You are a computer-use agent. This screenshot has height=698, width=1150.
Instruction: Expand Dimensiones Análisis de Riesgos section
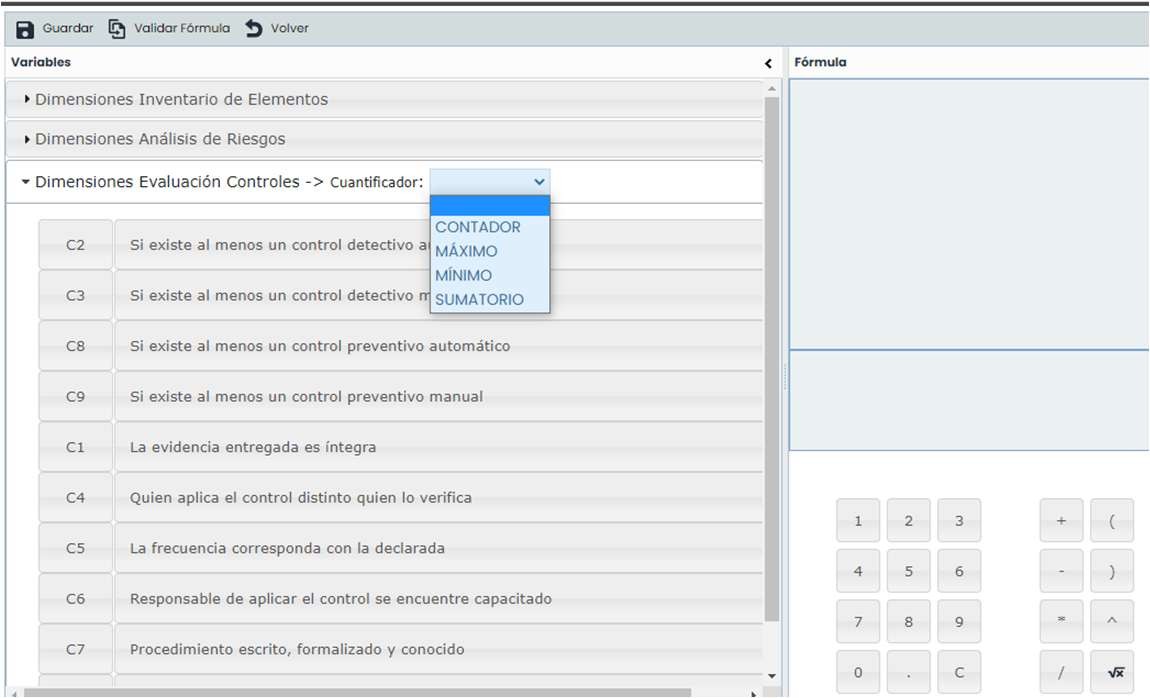point(160,139)
